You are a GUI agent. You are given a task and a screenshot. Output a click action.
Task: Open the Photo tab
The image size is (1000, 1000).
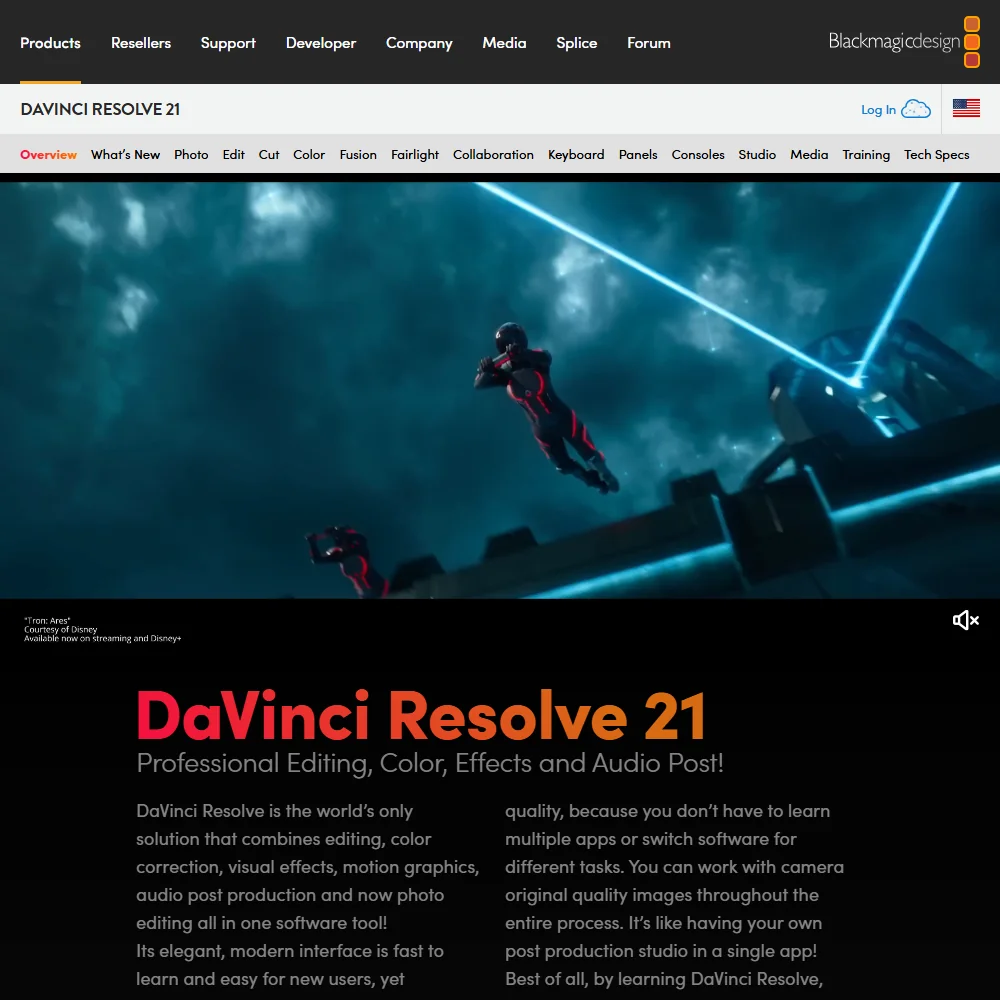(x=191, y=154)
